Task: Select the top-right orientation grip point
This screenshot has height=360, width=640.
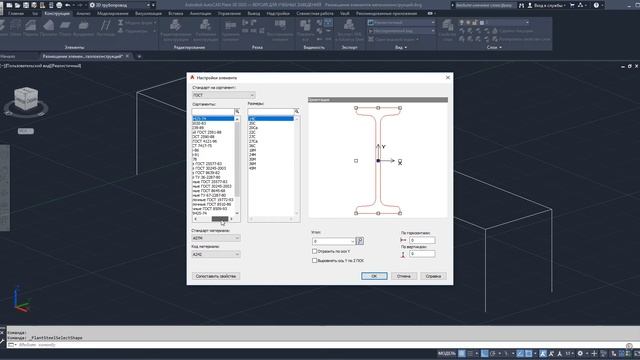Action: coord(400,108)
